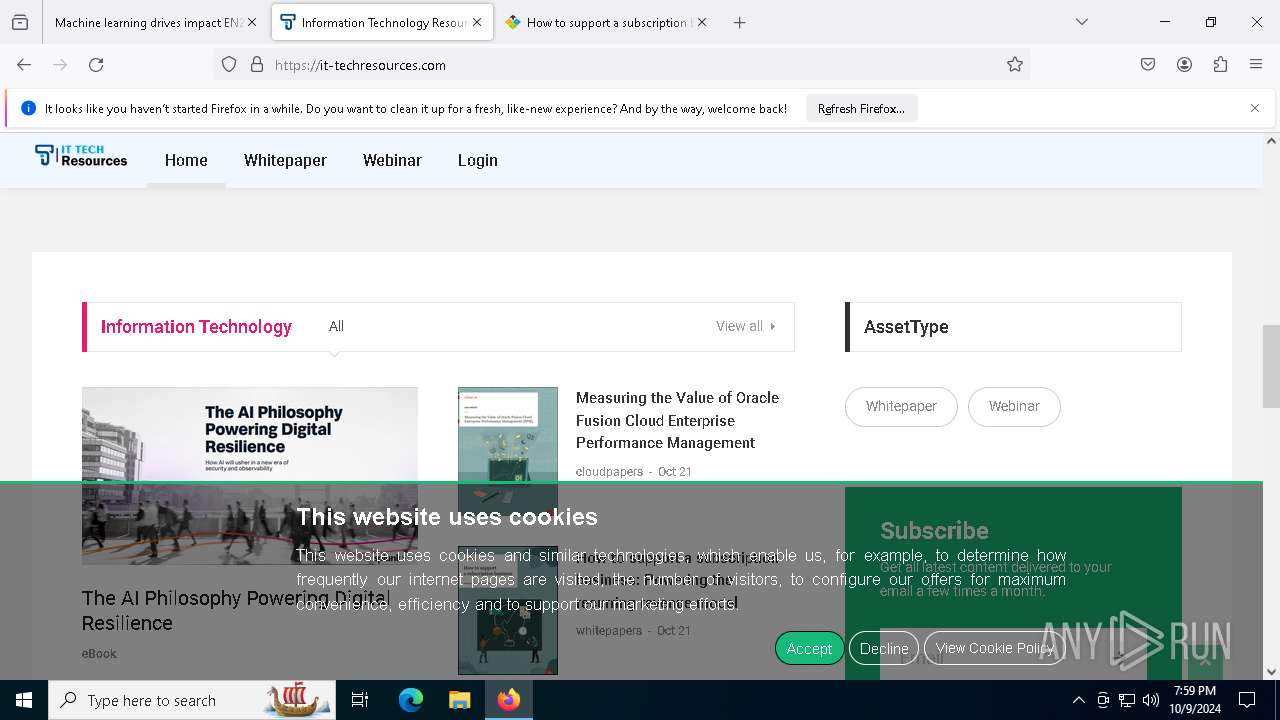Open the Windows Start menu

24,700
